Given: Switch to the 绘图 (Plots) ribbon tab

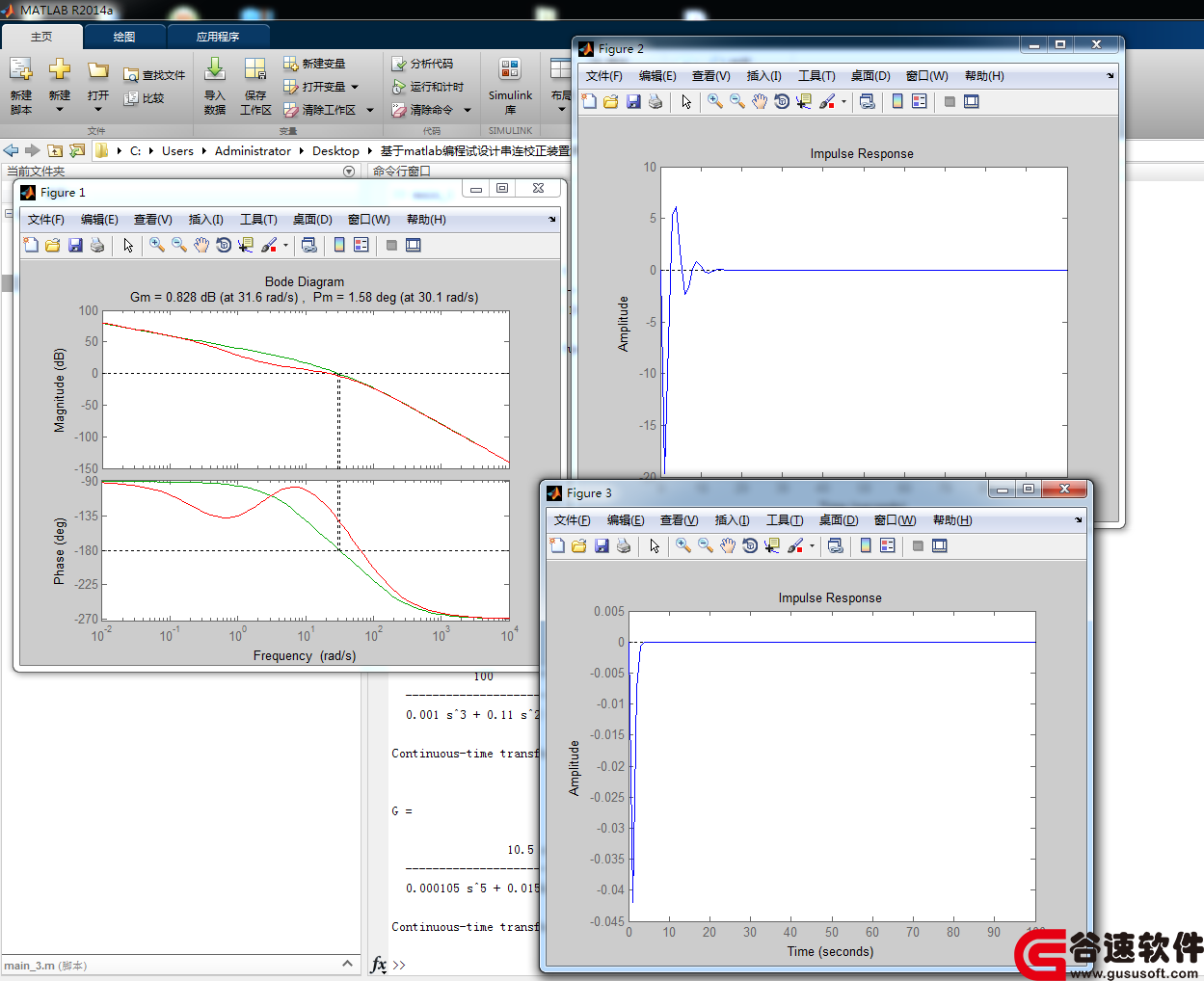Looking at the screenshot, I should (x=124, y=37).
